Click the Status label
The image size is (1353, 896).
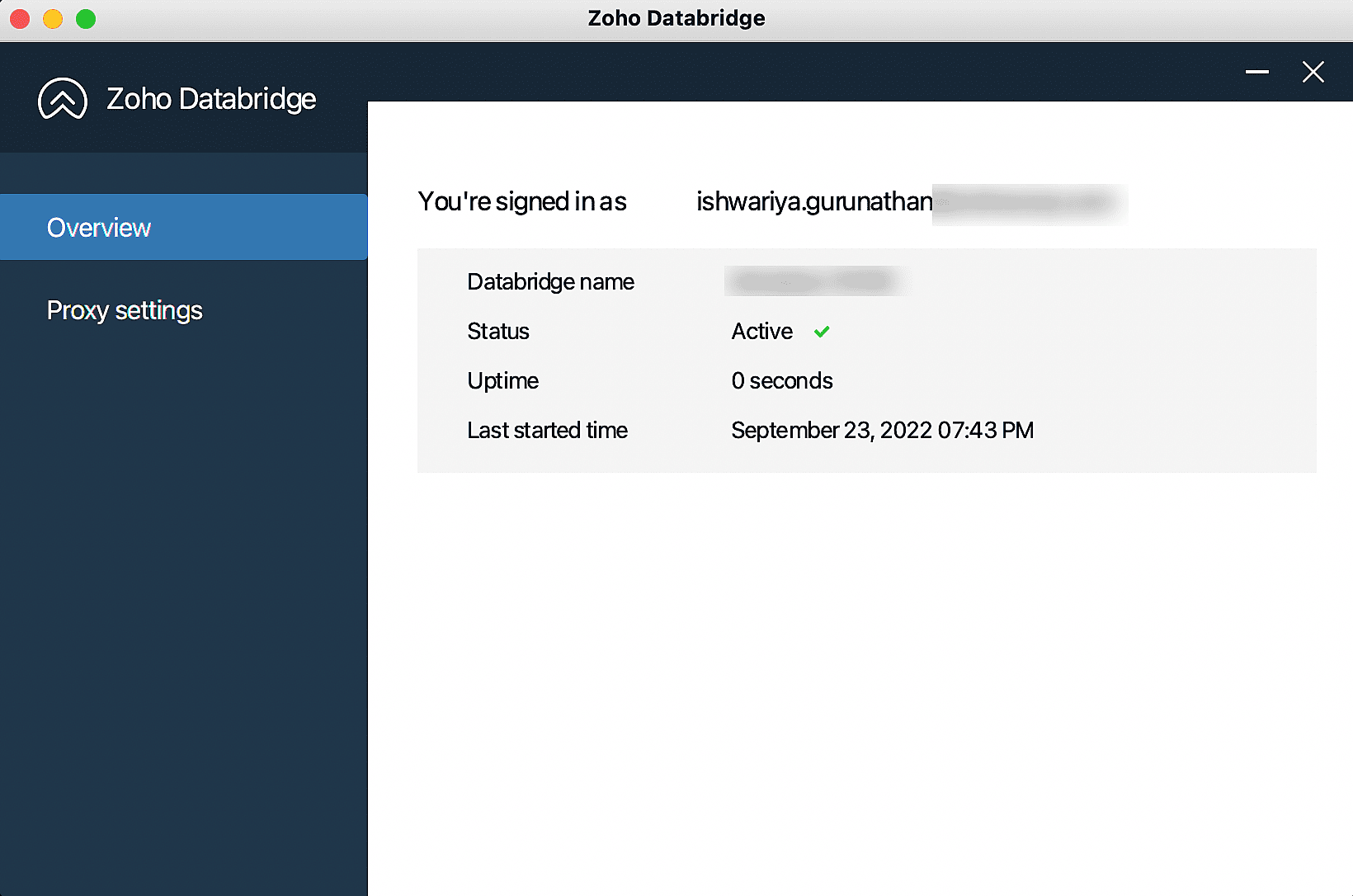coord(498,331)
